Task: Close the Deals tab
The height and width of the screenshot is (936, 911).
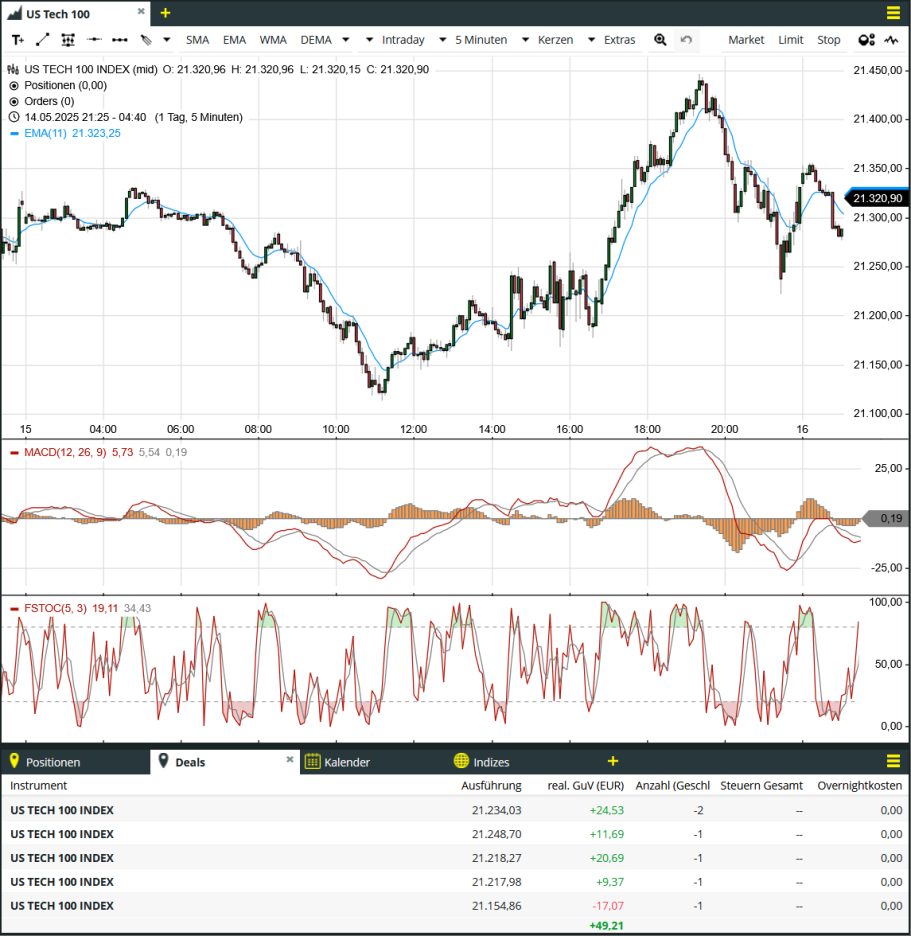Action: [290, 759]
